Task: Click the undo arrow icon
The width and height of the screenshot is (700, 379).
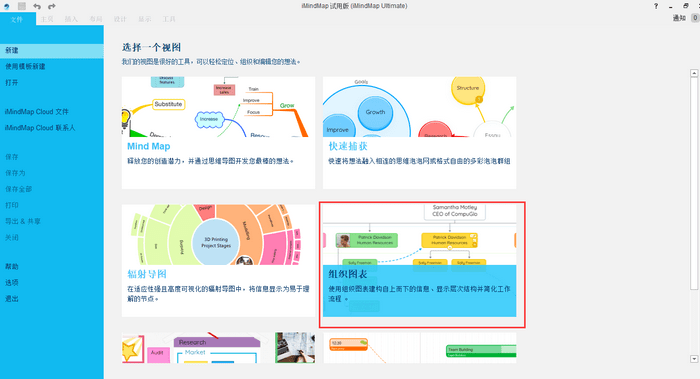Action: pos(37,6)
